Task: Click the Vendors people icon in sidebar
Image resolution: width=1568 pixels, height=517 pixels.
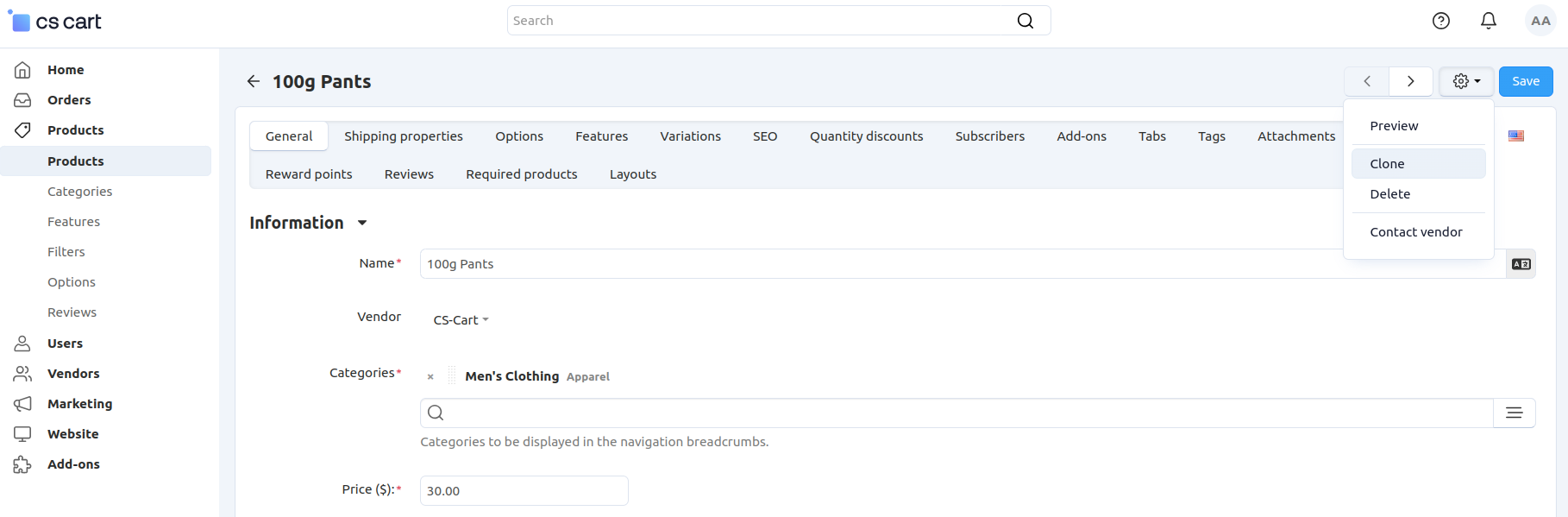Action: 22,374
